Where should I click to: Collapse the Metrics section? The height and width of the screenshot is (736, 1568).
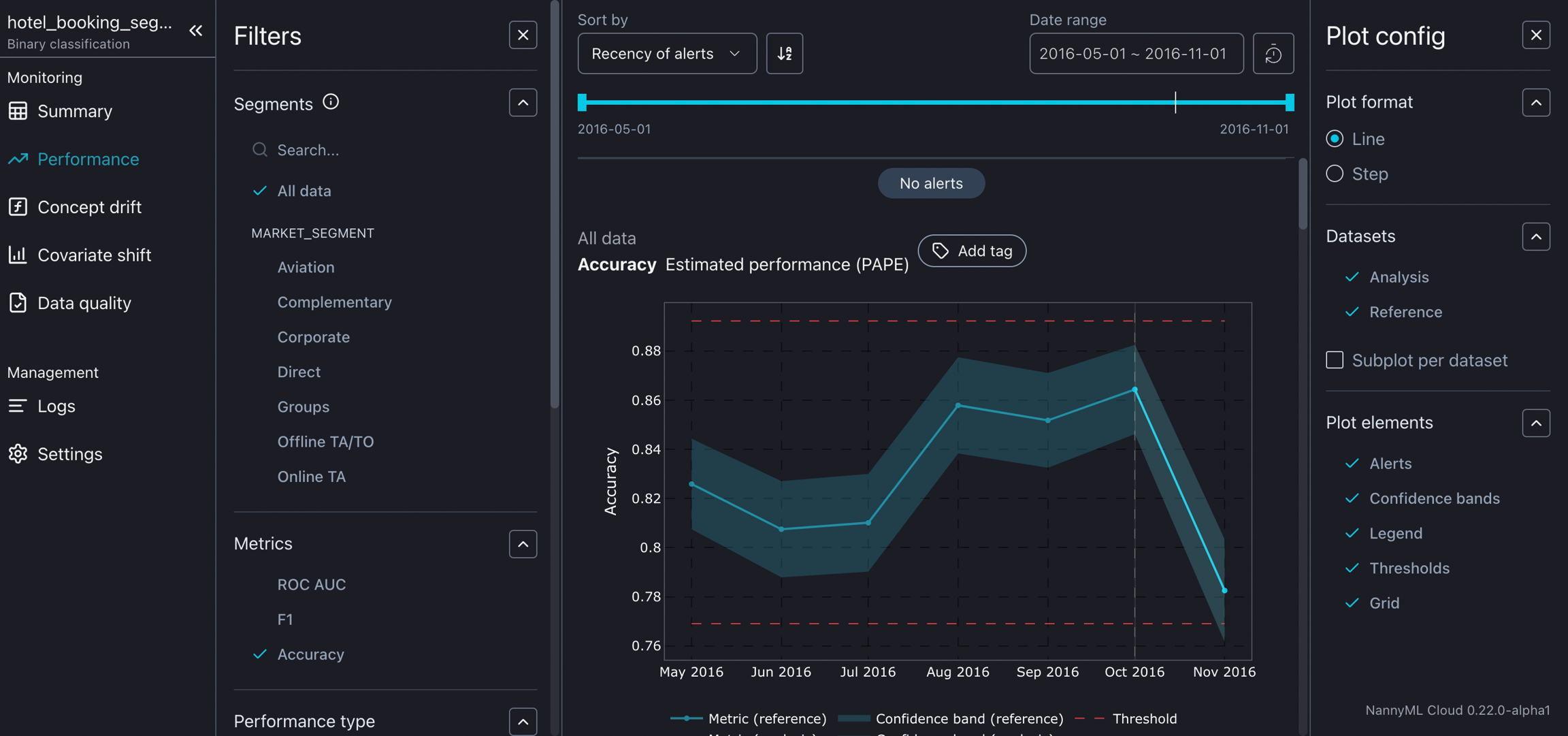click(x=523, y=544)
